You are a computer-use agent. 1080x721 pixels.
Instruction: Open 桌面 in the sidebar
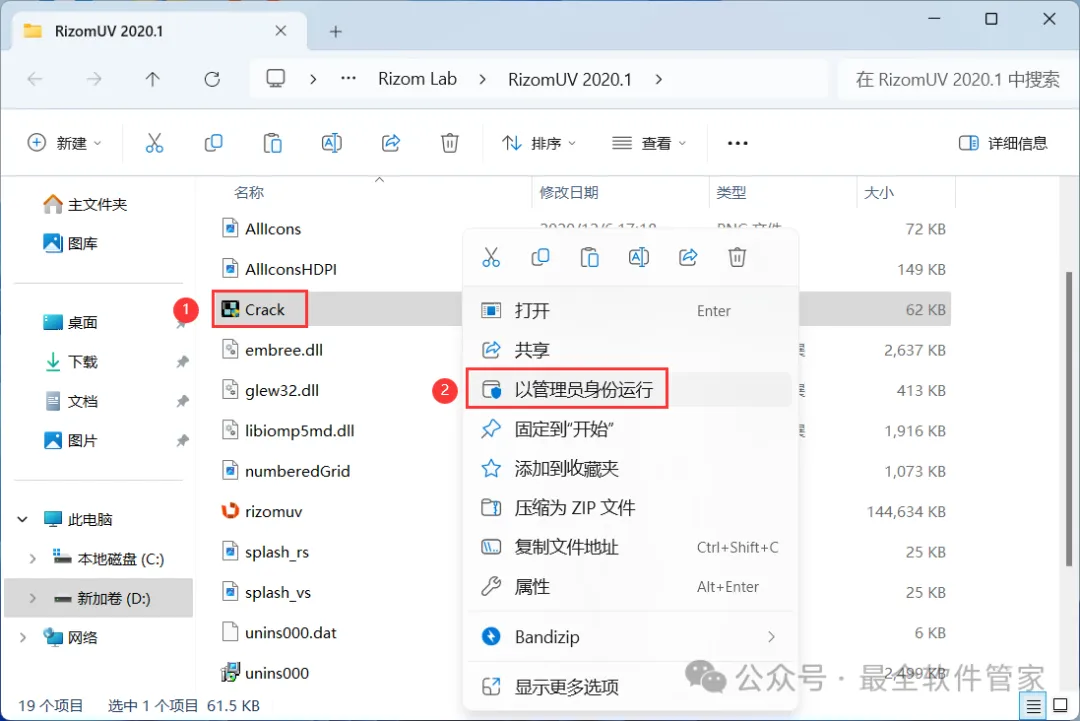(x=71, y=322)
